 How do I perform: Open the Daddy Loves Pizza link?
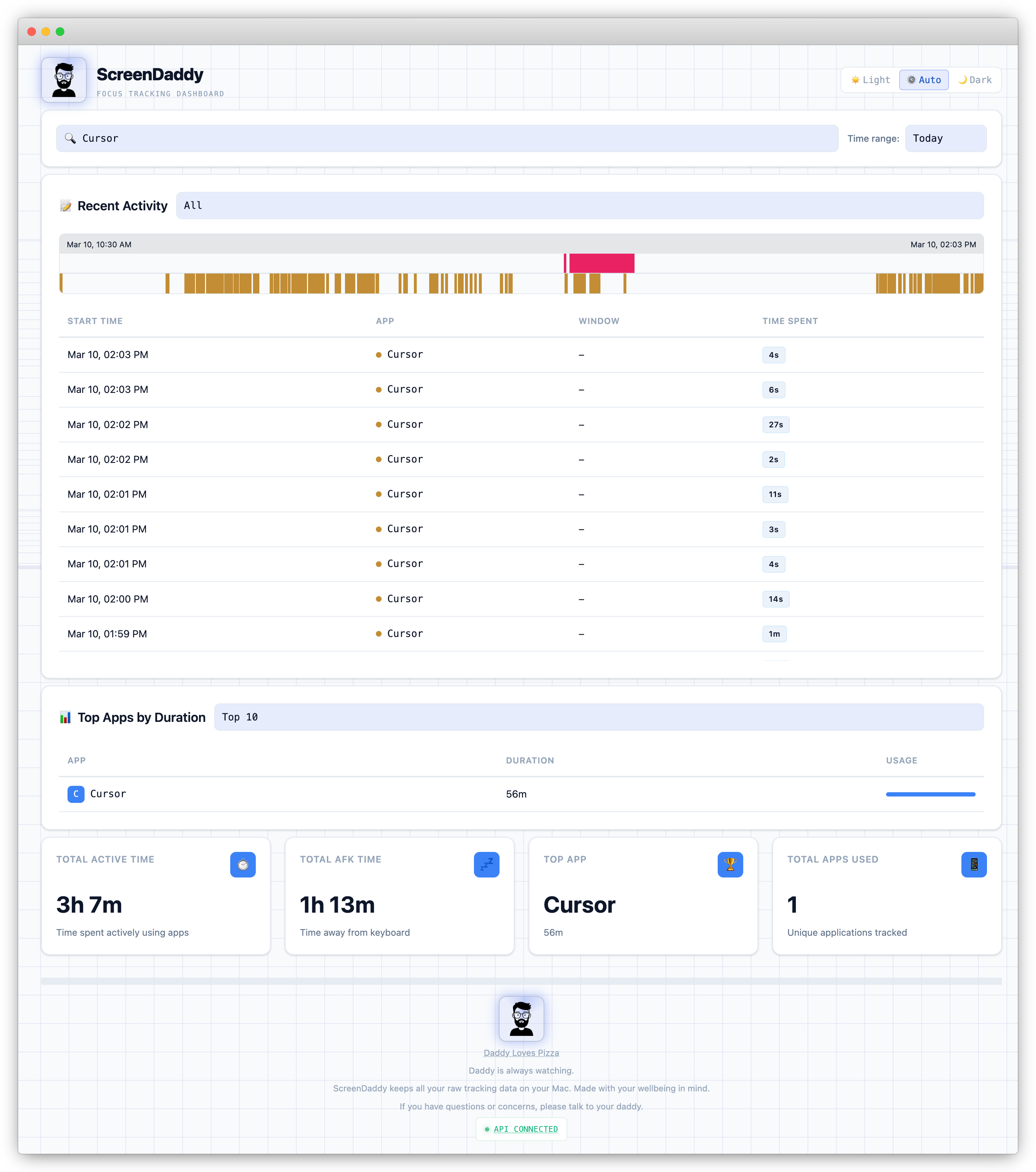coord(521,1053)
